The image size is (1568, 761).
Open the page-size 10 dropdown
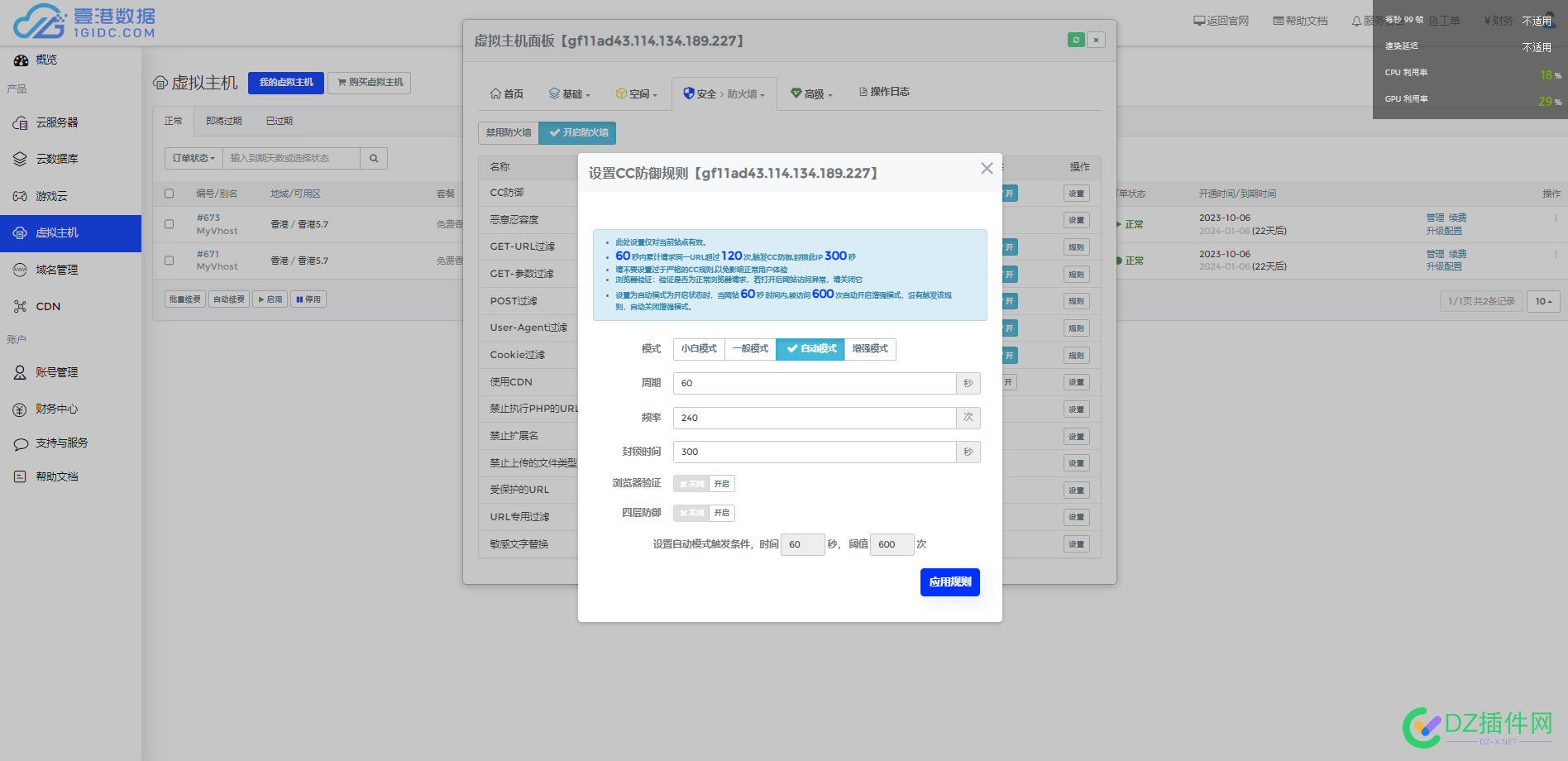point(1543,301)
